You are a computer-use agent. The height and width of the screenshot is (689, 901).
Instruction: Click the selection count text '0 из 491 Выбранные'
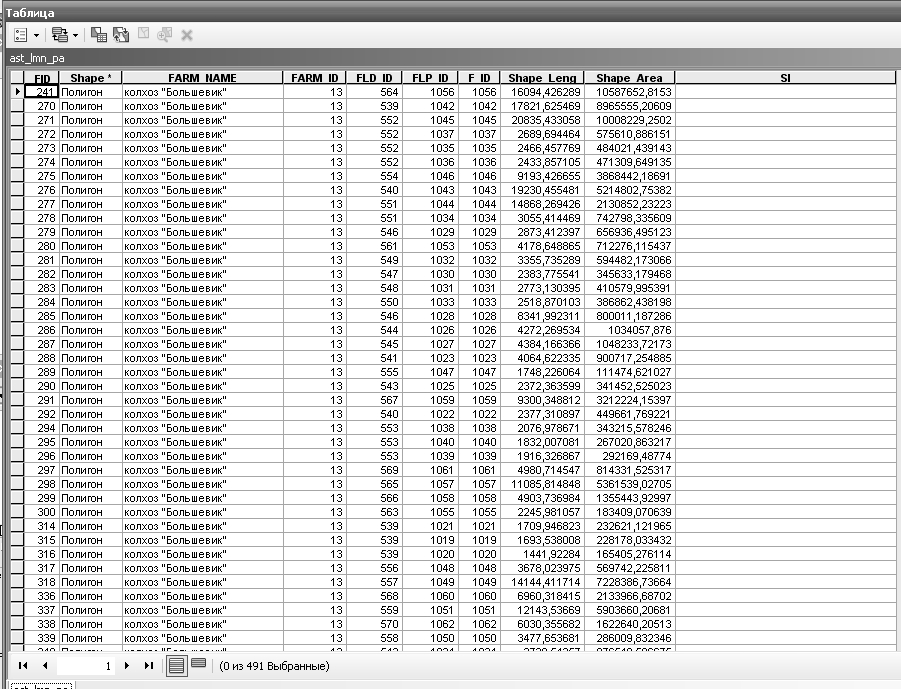coord(274,666)
